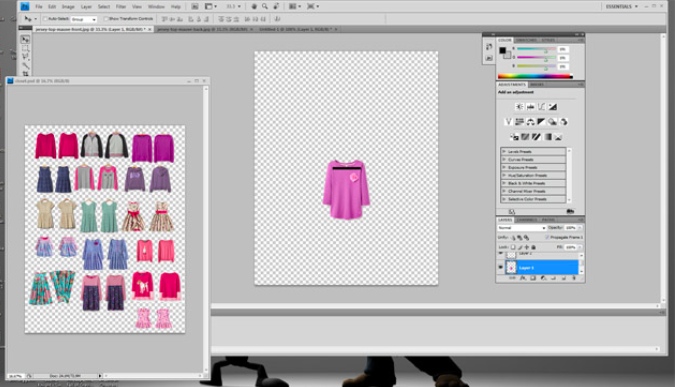Image resolution: width=675 pixels, height=387 pixels.
Task: Click the Rotate View tool in application bar
Action: [276, 6]
